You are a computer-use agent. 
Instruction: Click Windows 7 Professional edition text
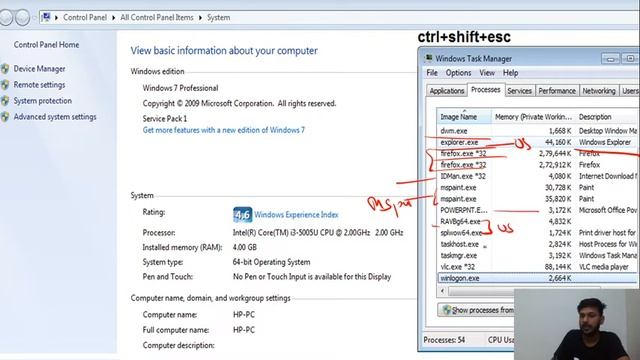pyautogui.click(x=180, y=88)
